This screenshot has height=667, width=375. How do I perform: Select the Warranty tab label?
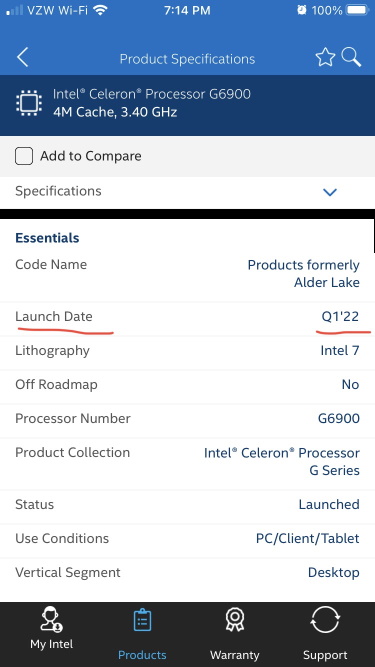[234, 655]
